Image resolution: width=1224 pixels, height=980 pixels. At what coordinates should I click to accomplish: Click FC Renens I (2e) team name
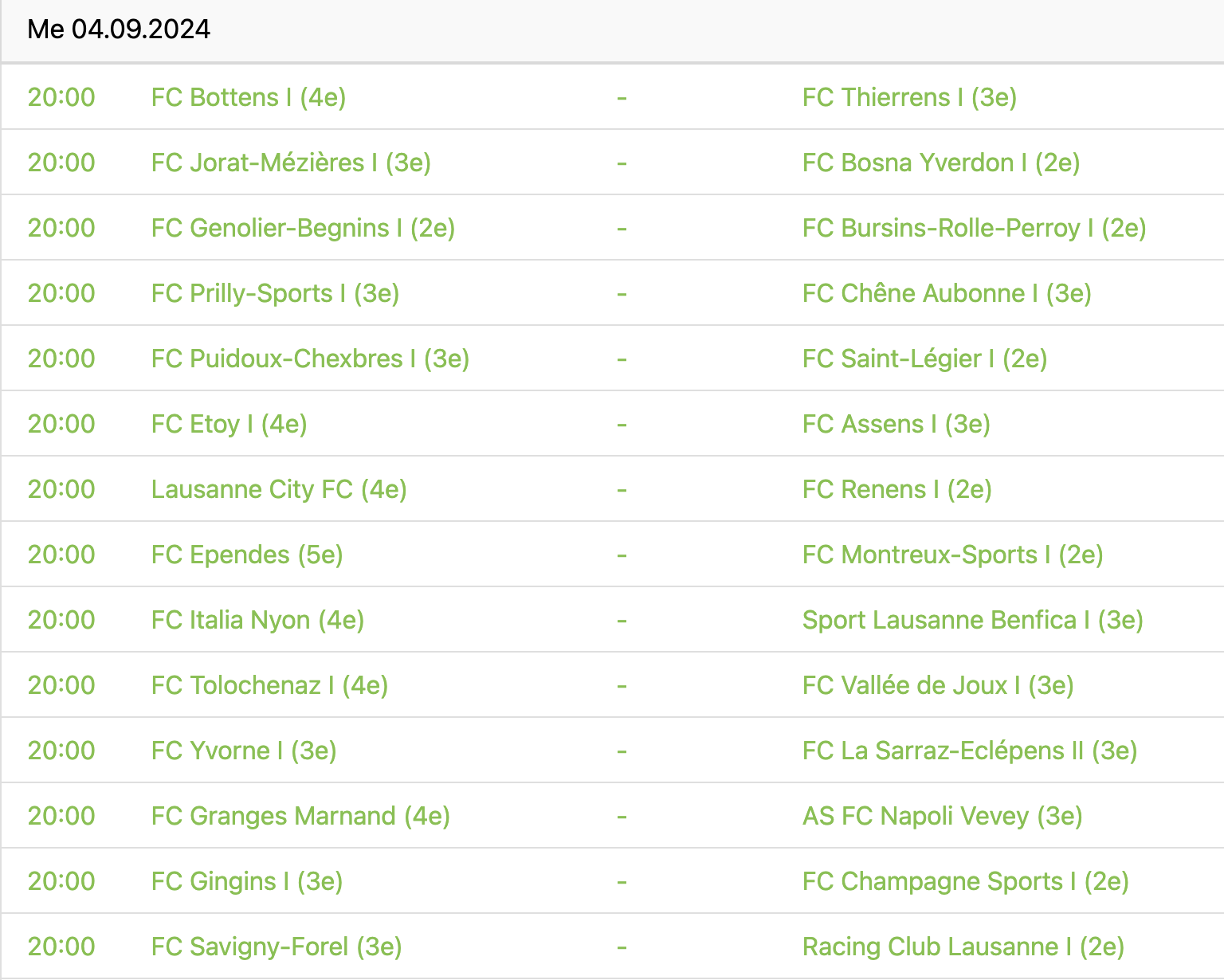pos(896,489)
